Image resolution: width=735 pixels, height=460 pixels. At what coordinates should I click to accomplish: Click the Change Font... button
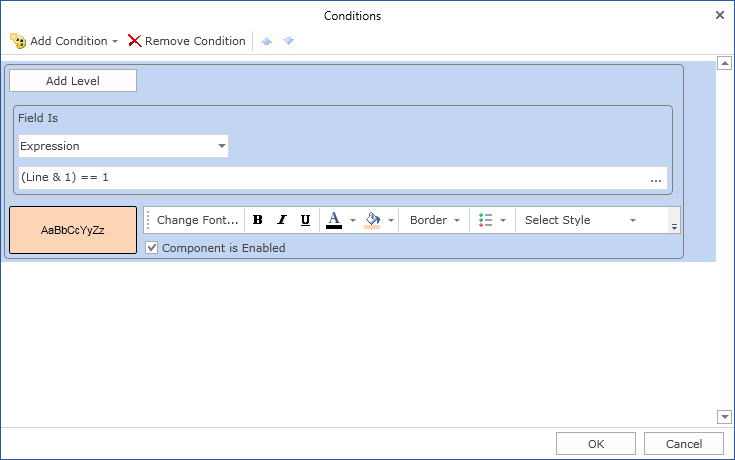pyautogui.click(x=197, y=220)
